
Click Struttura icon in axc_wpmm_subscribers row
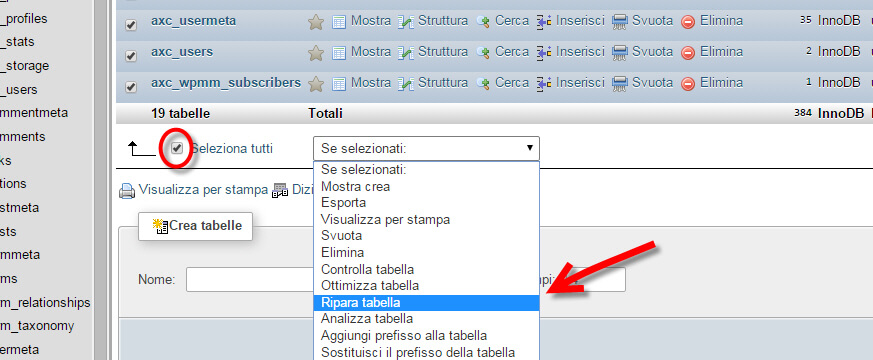406,85
